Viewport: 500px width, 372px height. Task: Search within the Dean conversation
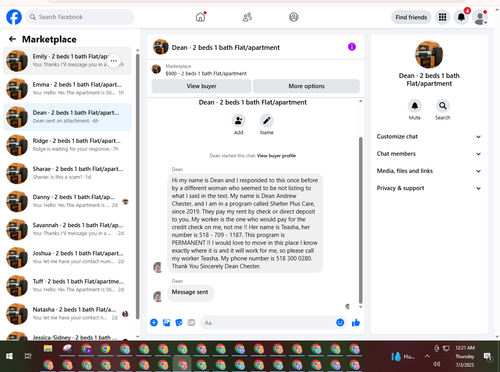pos(443,106)
